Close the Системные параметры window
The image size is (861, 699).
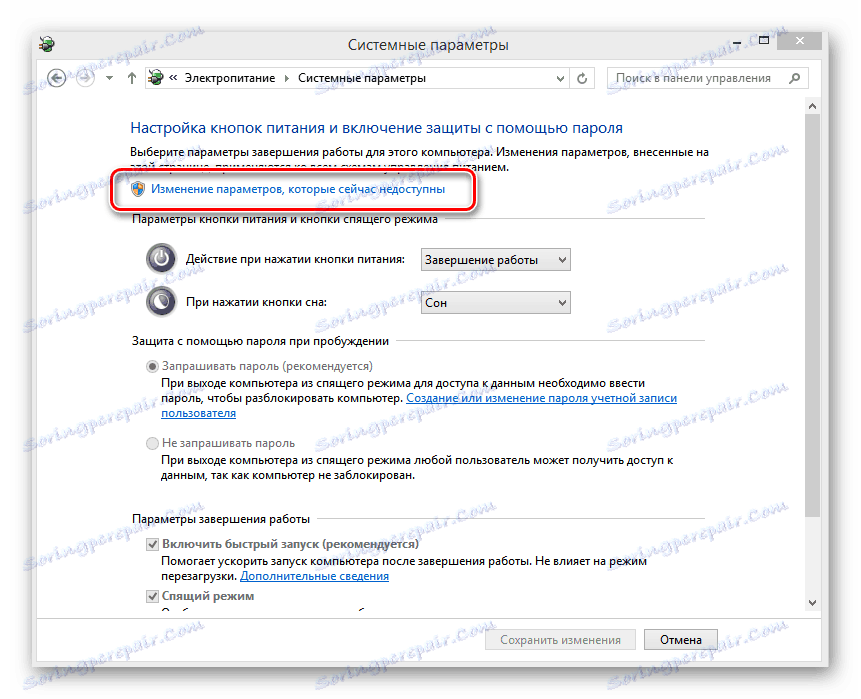(800, 41)
